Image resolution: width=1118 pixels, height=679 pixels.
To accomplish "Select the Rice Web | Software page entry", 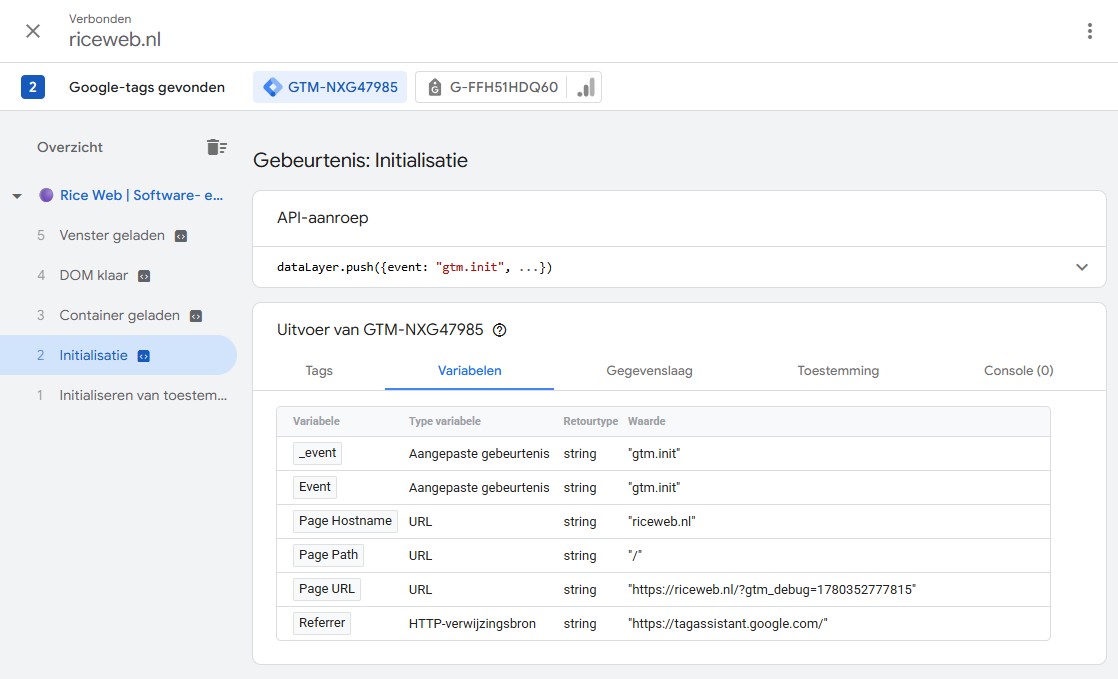I will click(x=141, y=195).
